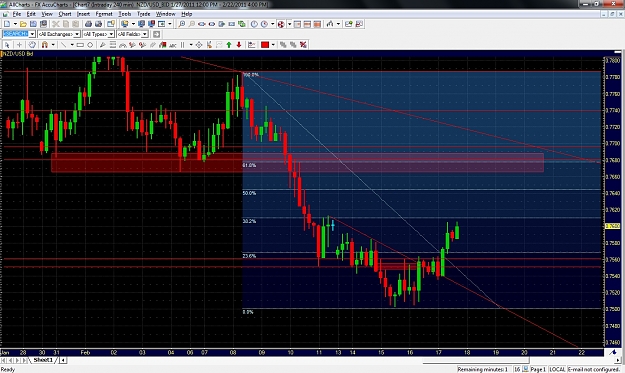Click the Zoom Out magnifier icon
The width and height of the screenshot is (625, 373).
pos(192,24)
